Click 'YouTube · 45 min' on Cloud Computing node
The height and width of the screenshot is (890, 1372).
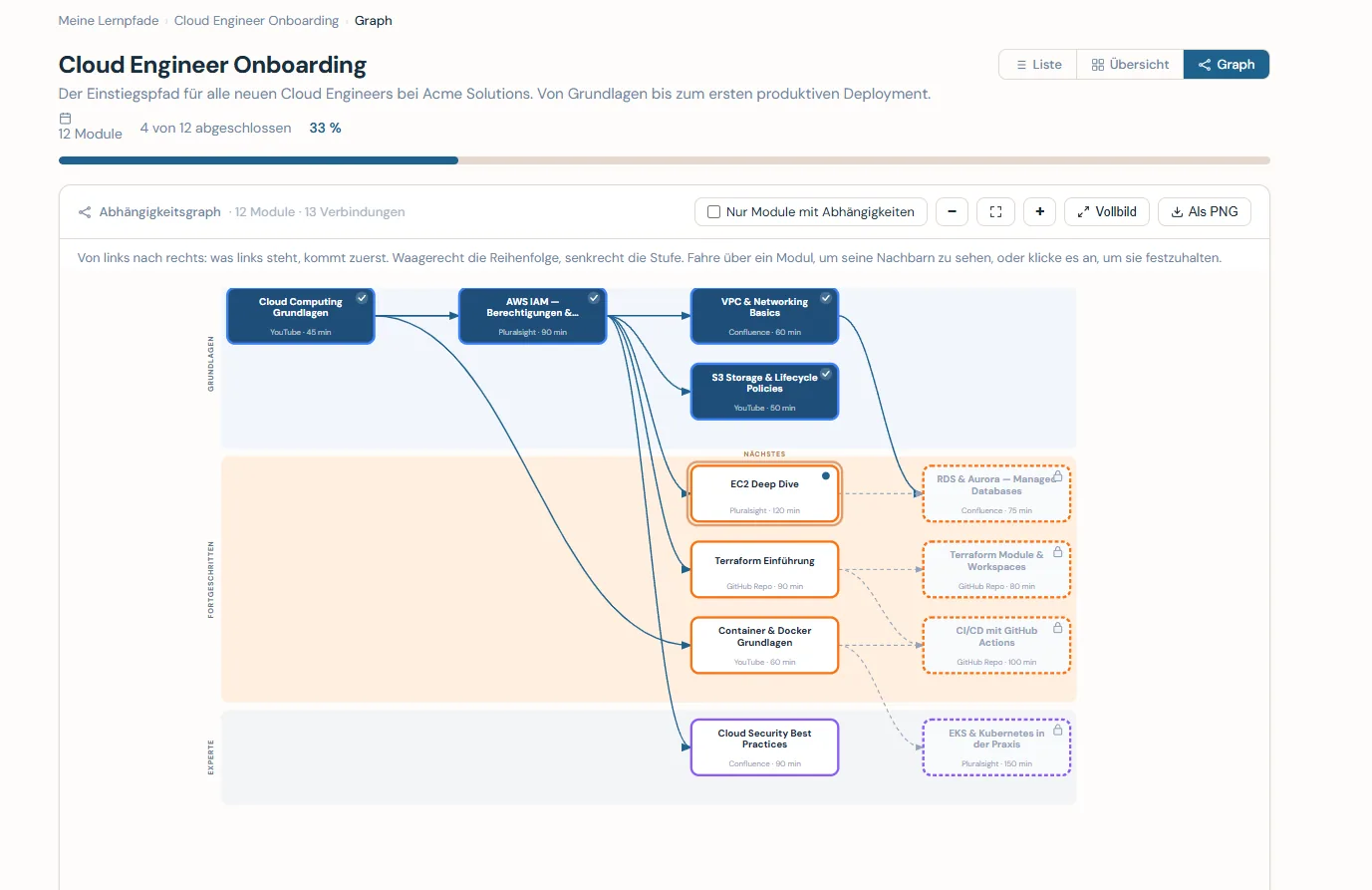pyautogui.click(x=300, y=332)
